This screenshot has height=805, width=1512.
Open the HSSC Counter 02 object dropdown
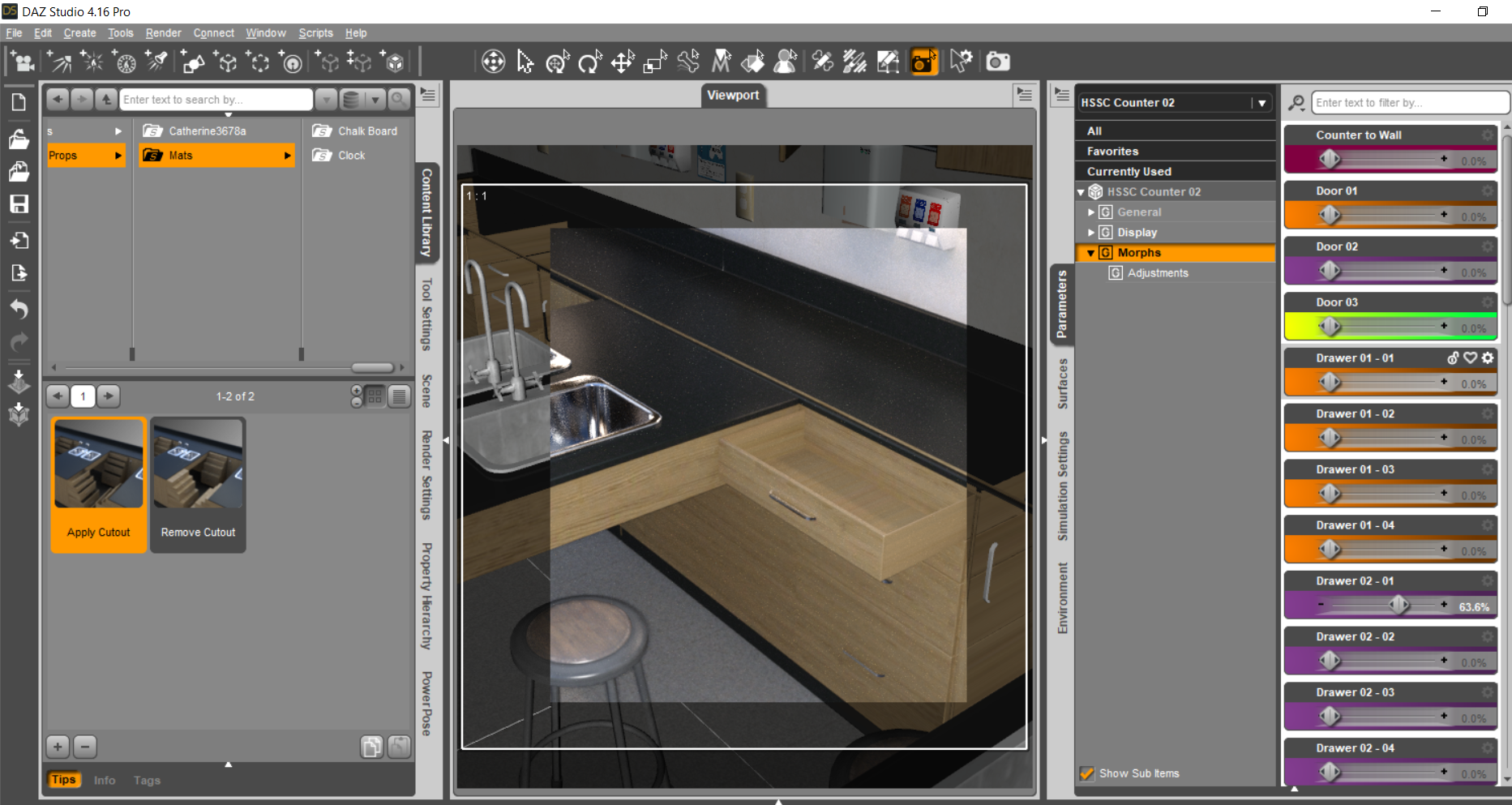(x=1261, y=103)
